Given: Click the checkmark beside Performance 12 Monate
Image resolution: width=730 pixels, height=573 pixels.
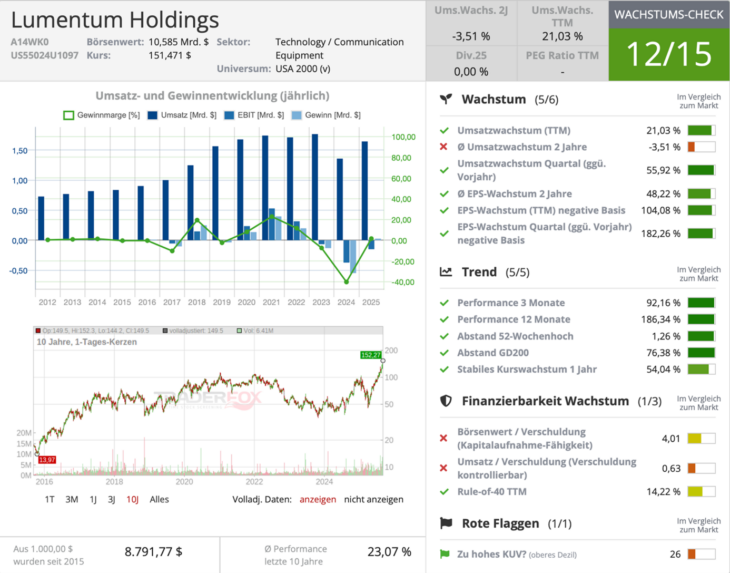Looking at the screenshot, I should coord(444,319).
